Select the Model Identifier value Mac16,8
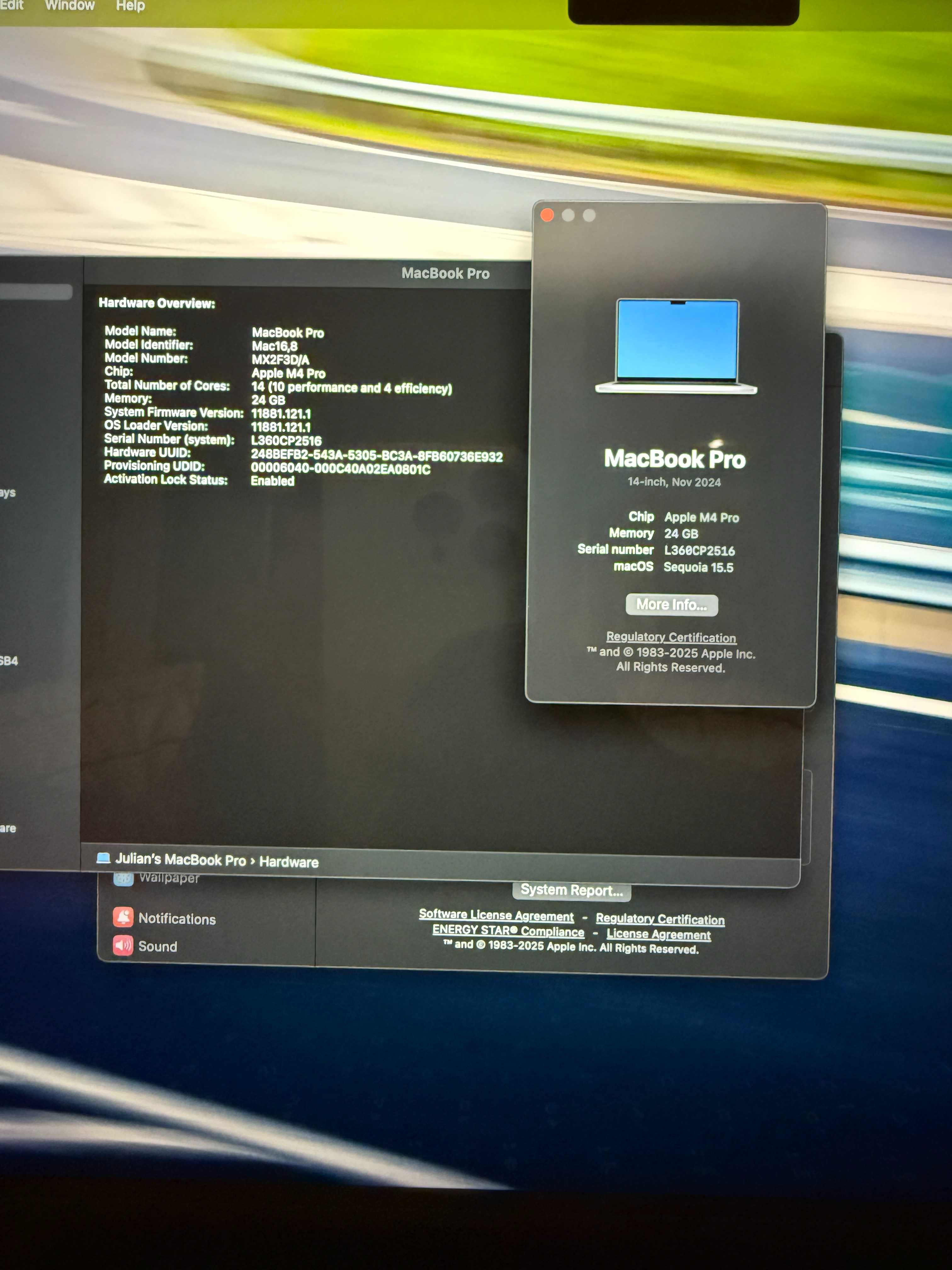Viewport: 952px width, 1270px height. point(274,346)
